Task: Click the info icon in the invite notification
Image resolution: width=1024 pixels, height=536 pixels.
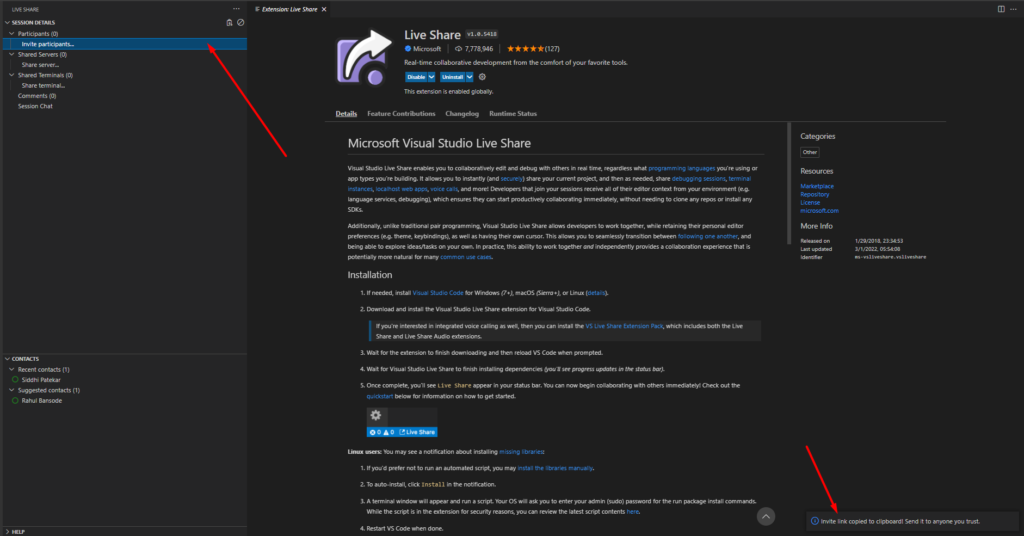Action: pyautogui.click(x=814, y=521)
